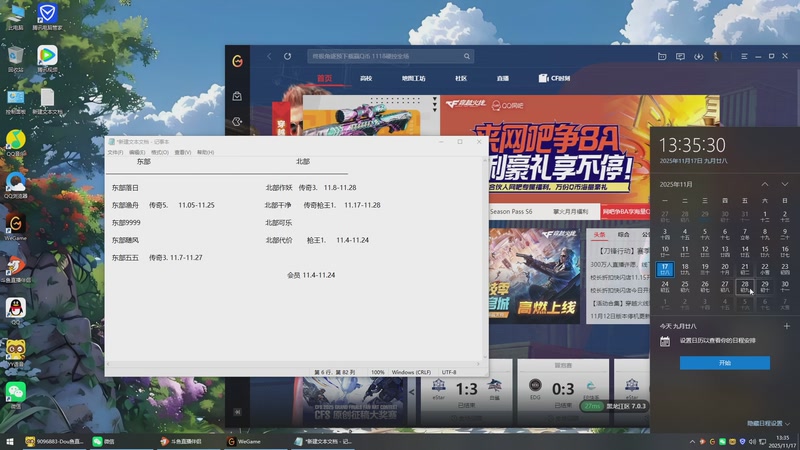
Task: Click the volume icon in system tray
Action: [752, 441]
